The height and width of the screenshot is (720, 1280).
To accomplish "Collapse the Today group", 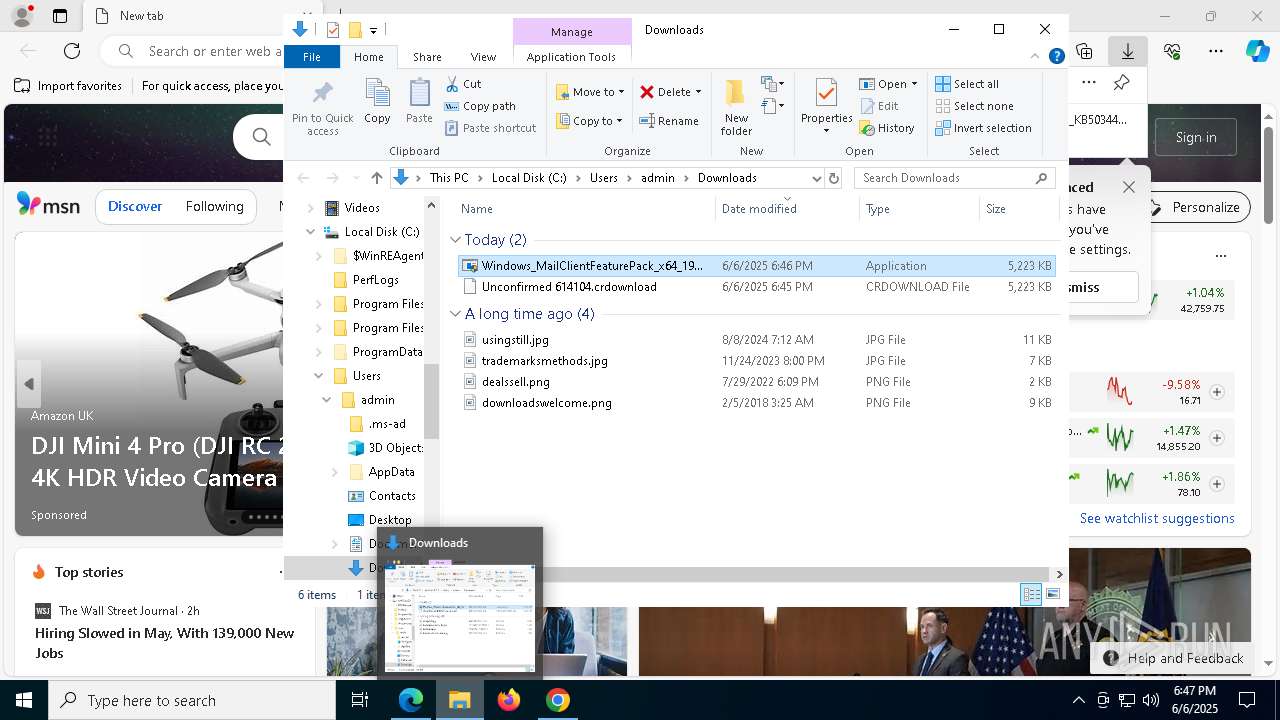I will tap(455, 240).
